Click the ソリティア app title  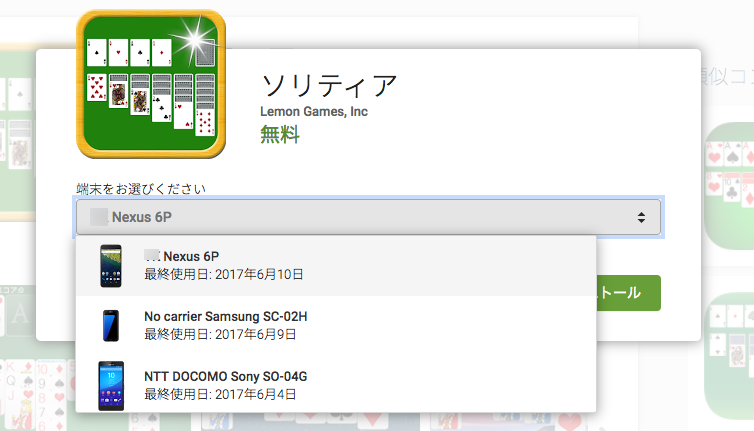pos(329,83)
